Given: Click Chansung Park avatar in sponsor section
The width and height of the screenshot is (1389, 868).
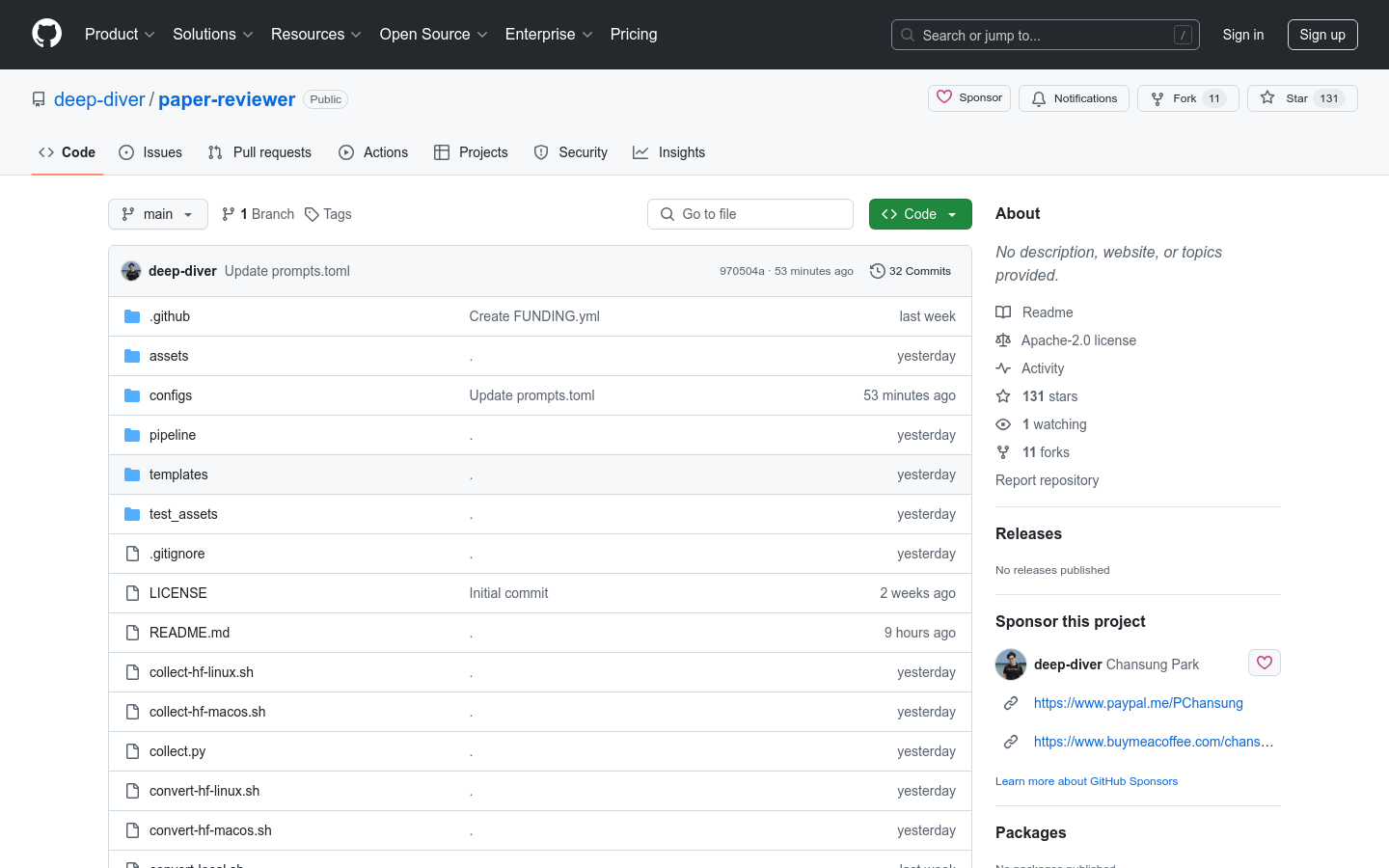Looking at the screenshot, I should pos(1011,665).
